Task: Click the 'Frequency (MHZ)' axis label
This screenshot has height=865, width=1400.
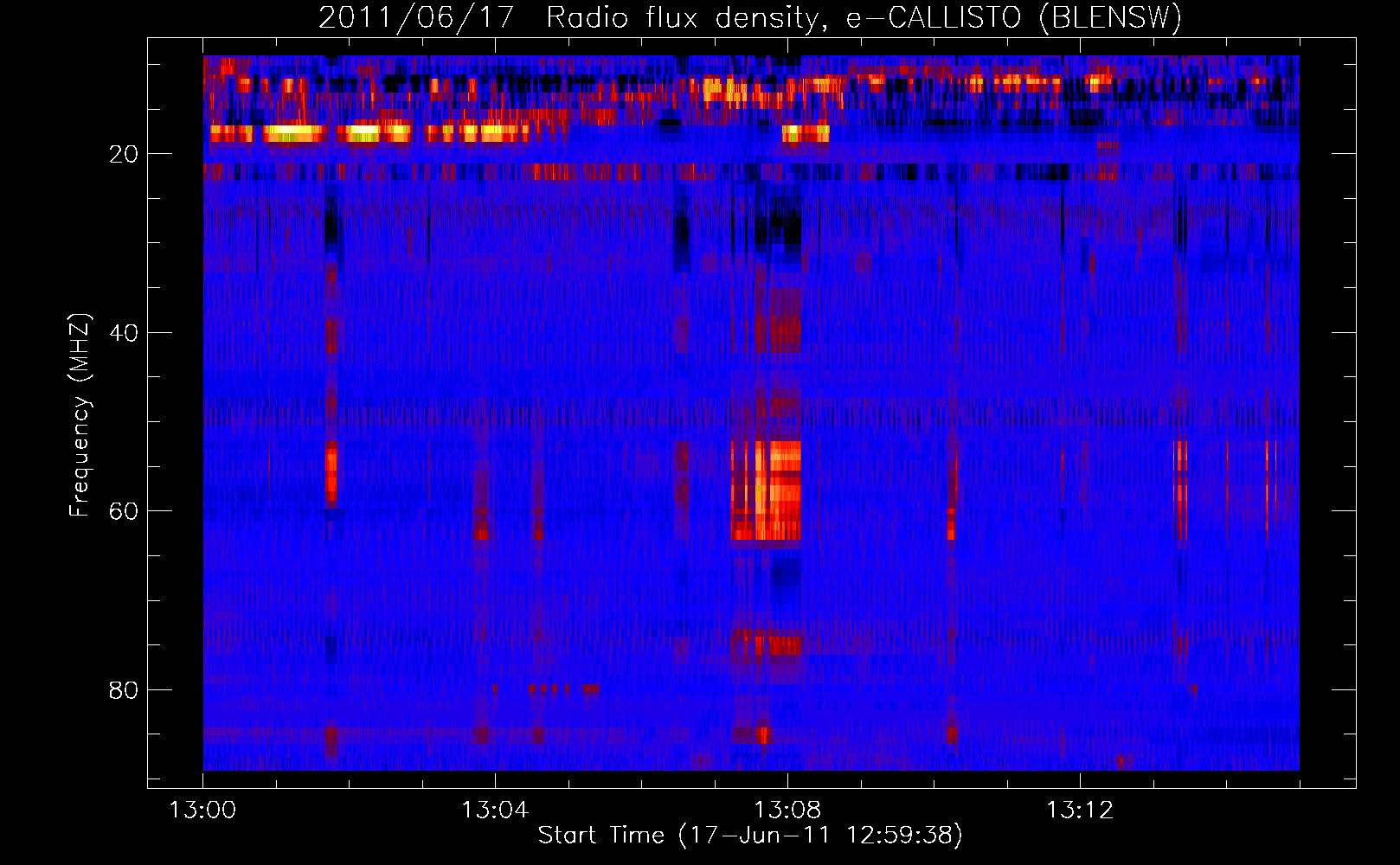Action: click(x=80, y=415)
